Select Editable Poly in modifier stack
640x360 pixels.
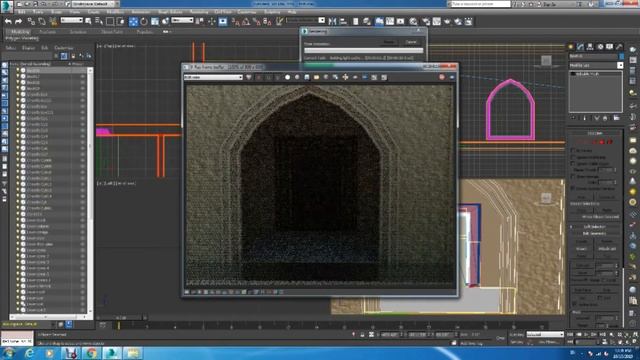[x=588, y=74]
